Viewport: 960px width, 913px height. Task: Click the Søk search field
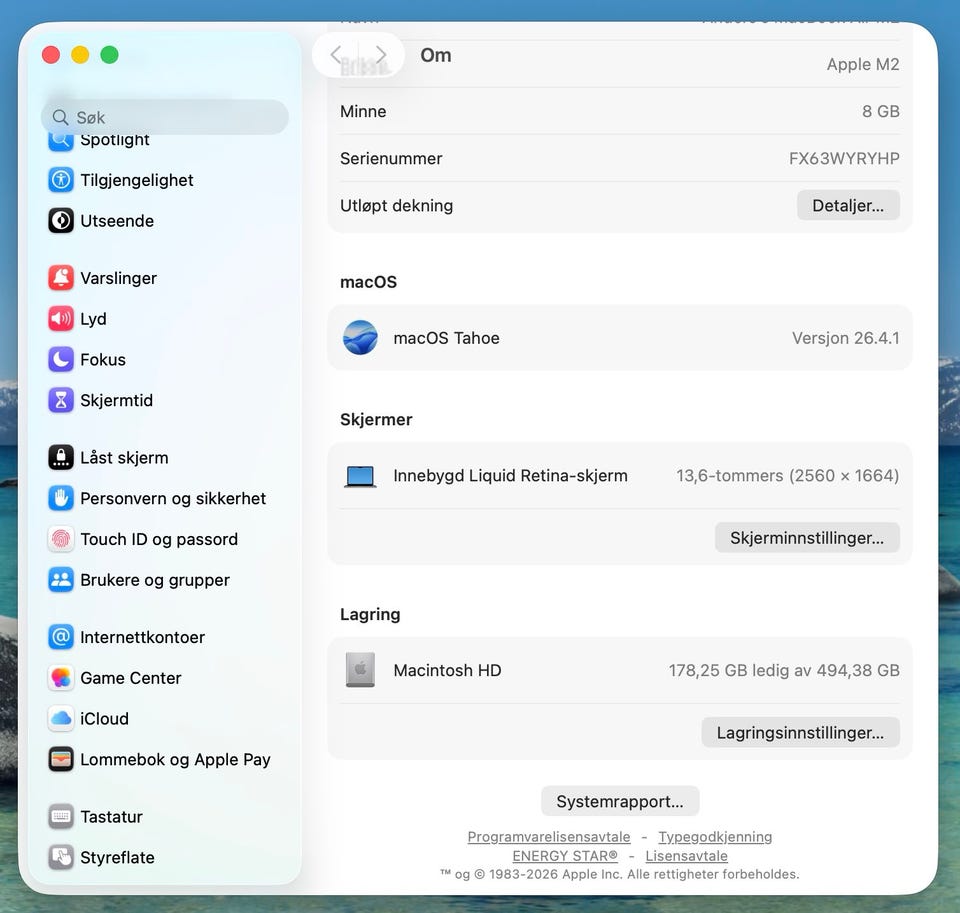[165, 117]
